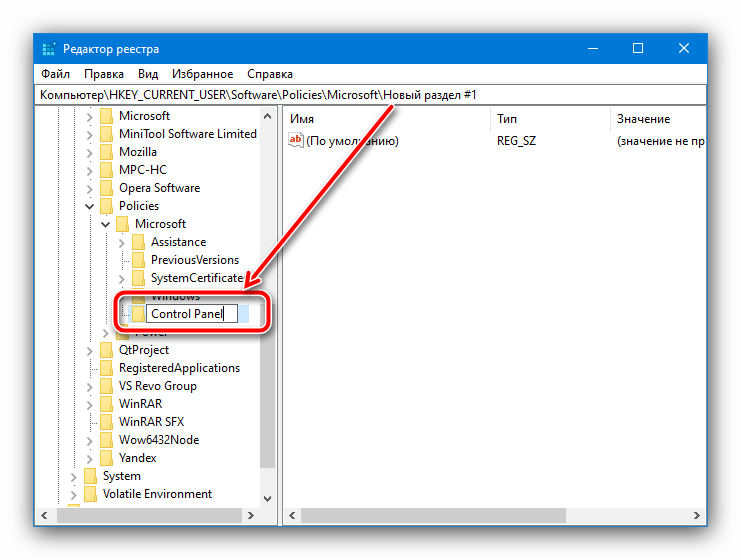741x560 pixels.
Task: Expand the Volatile Environment key
Action: tap(73, 495)
